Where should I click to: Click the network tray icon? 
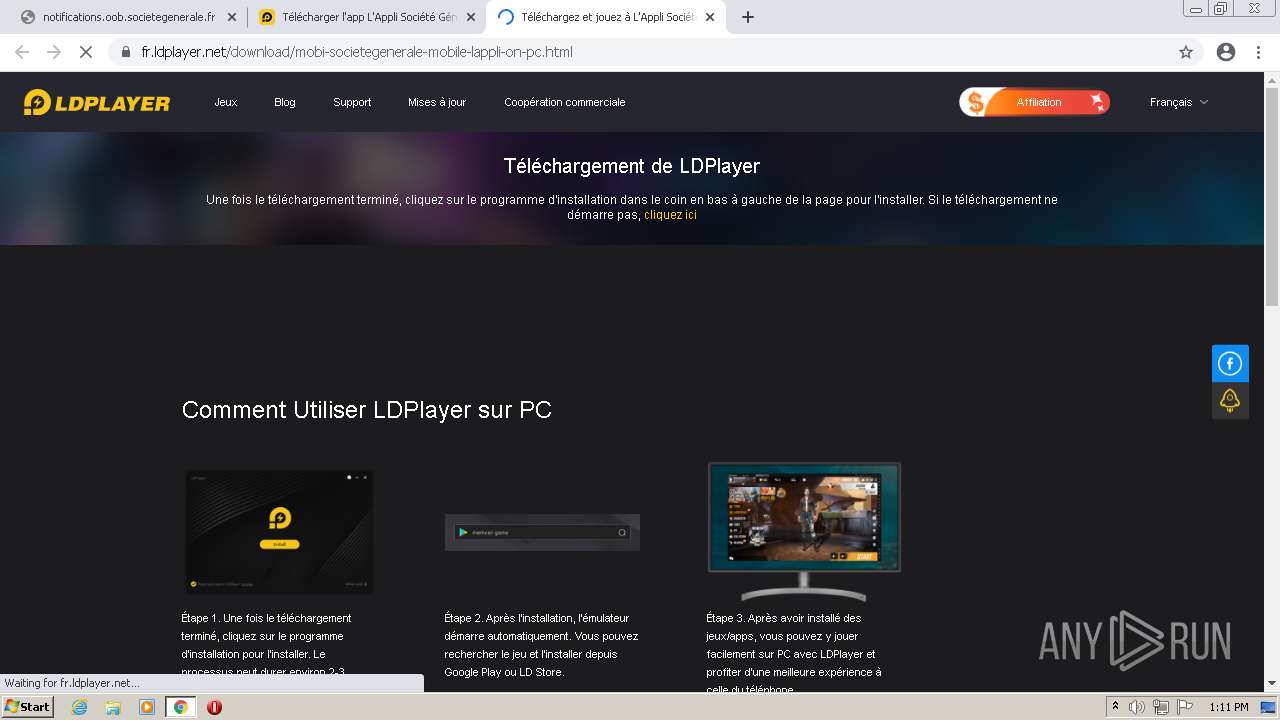(x=1160, y=707)
